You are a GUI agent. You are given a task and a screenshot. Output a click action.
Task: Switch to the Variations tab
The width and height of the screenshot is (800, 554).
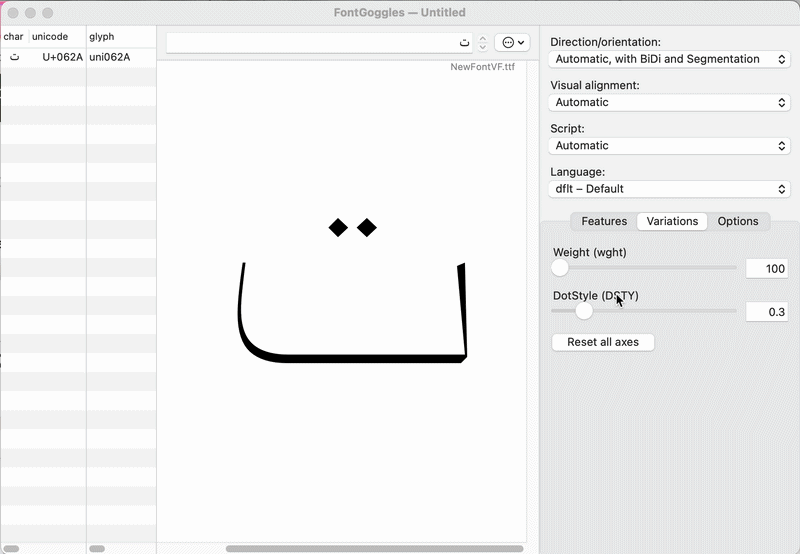tap(672, 221)
